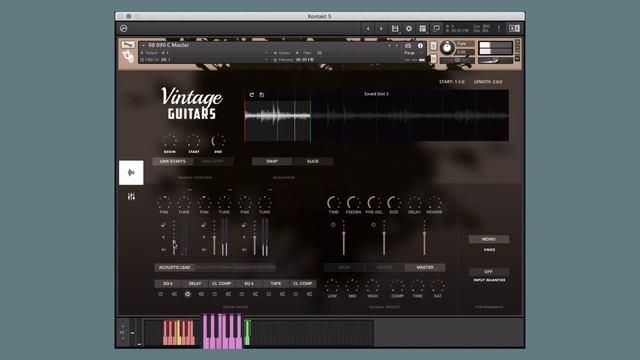640x360 pixels.
Task: Click the exclamation panic icon
Action: point(498,28)
